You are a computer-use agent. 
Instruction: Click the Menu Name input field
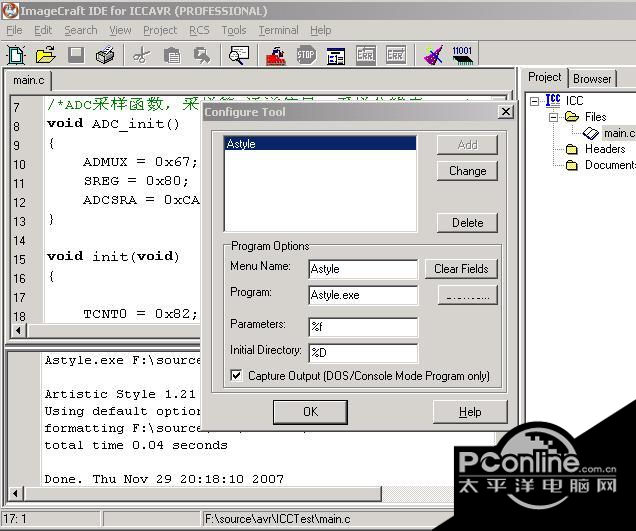point(363,269)
